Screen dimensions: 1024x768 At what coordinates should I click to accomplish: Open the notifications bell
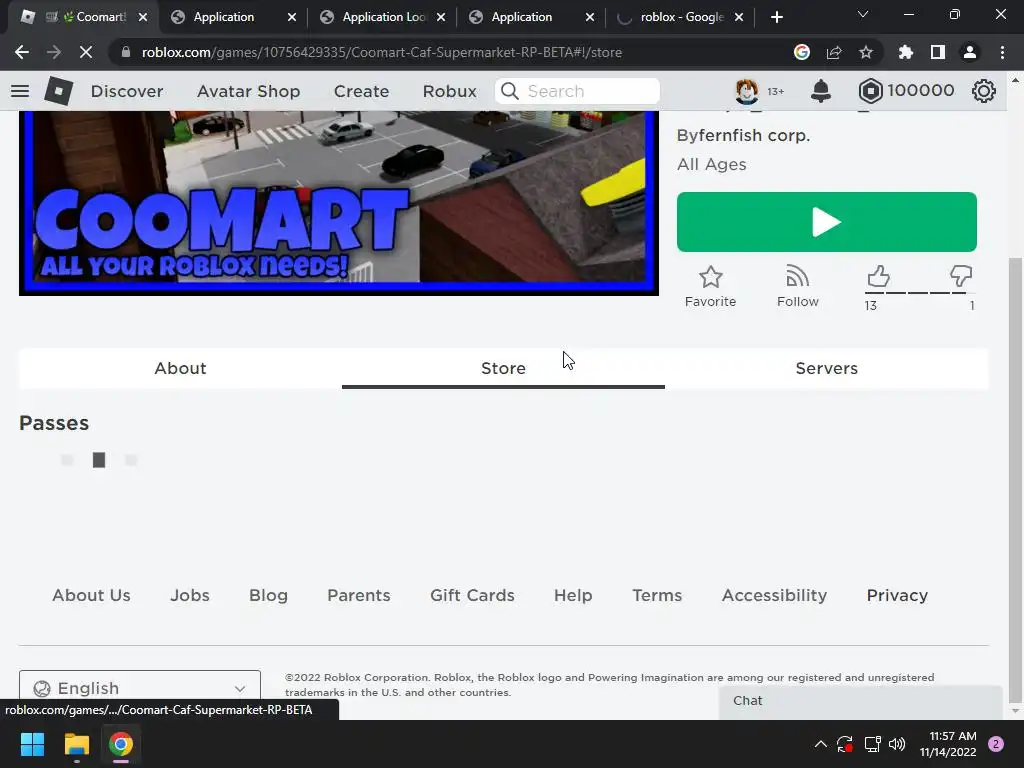[821, 91]
